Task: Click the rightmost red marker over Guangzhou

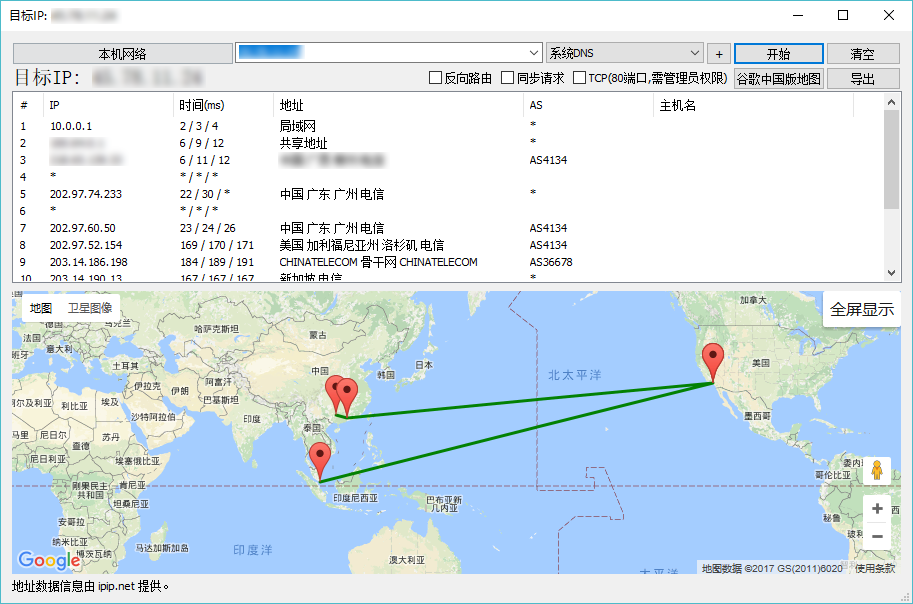Action: (348, 394)
